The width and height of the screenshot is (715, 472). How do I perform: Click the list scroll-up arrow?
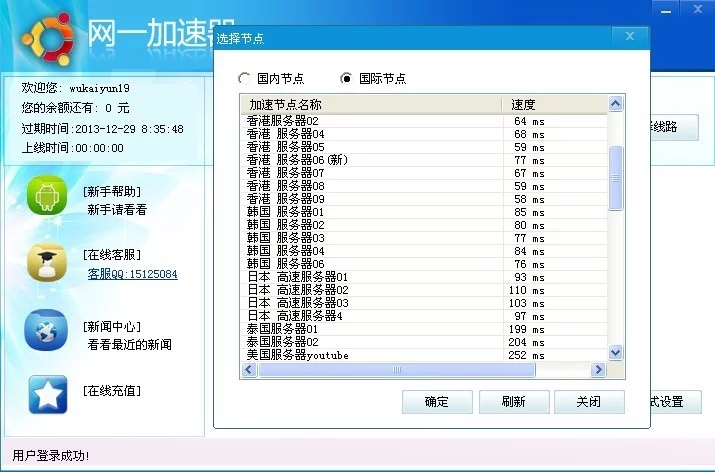click(615, 104)
